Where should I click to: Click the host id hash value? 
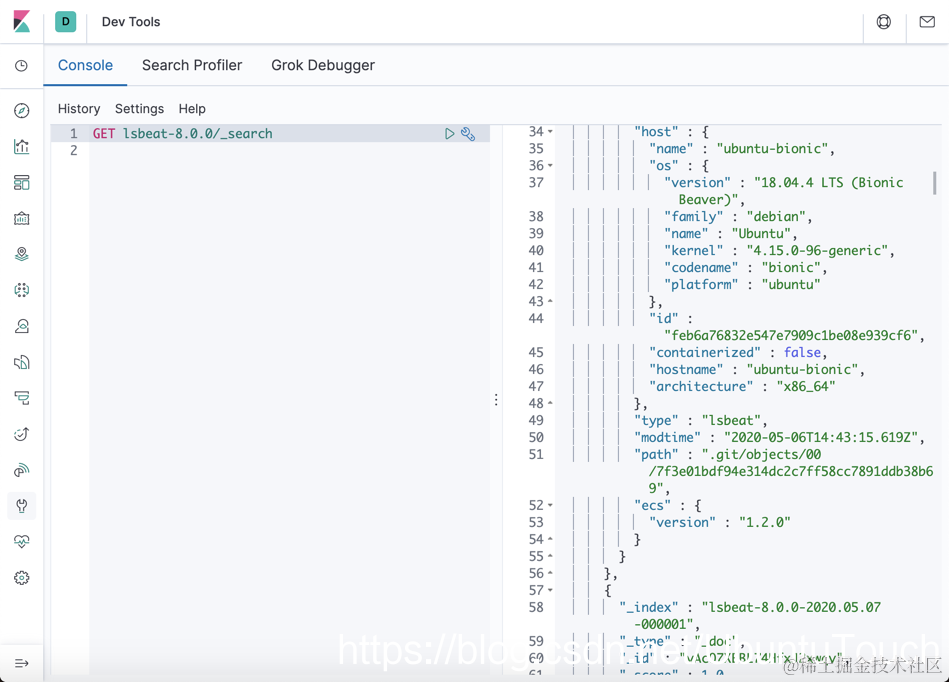[x=791, y=335]
